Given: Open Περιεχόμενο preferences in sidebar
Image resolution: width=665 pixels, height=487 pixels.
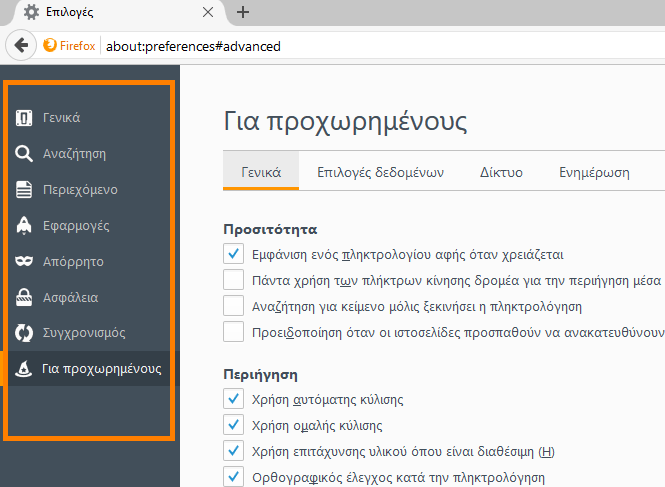Looking at the screenshot, I should coord(89,190).
